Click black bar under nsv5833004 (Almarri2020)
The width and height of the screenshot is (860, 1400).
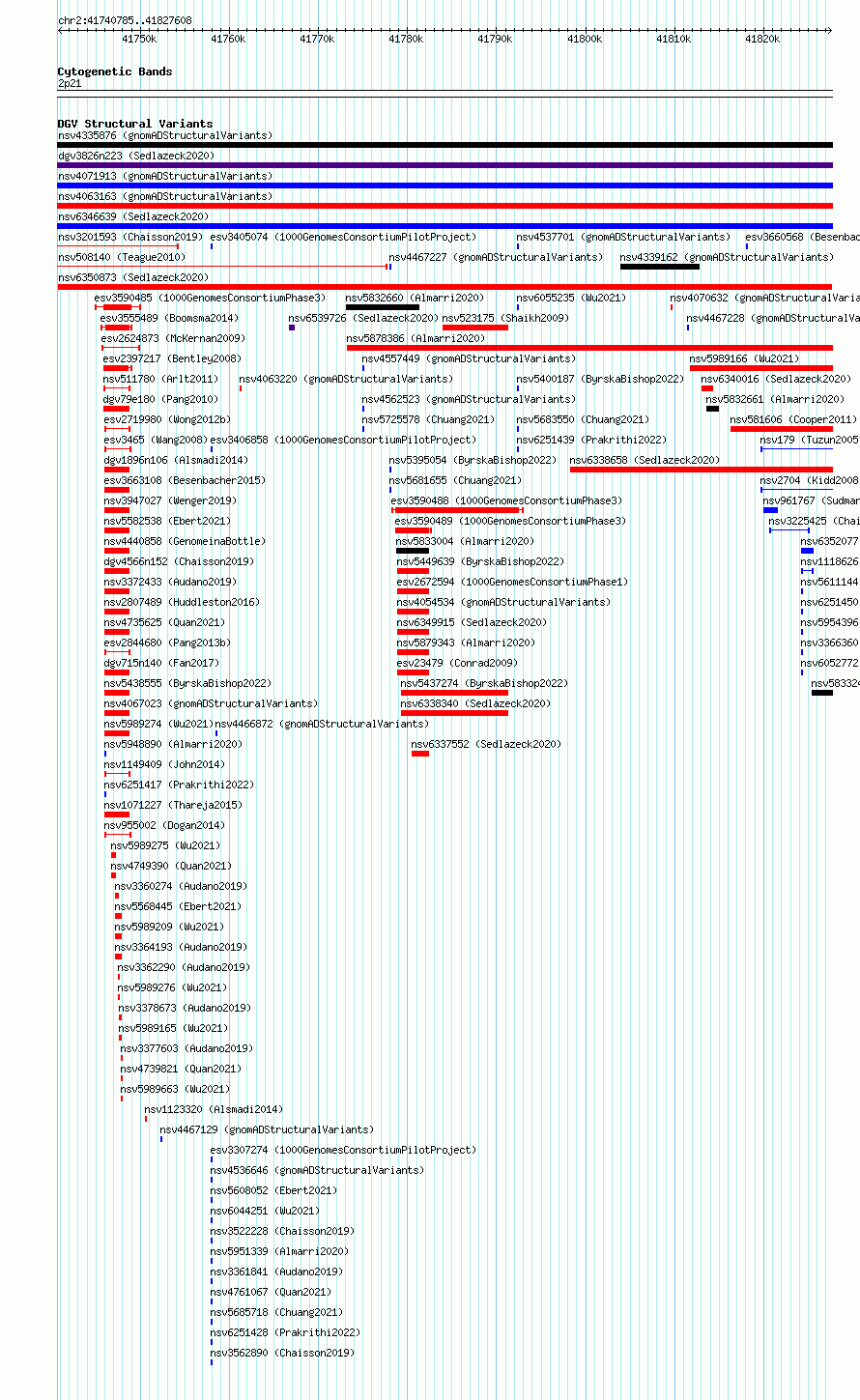(x=413, y=551)
